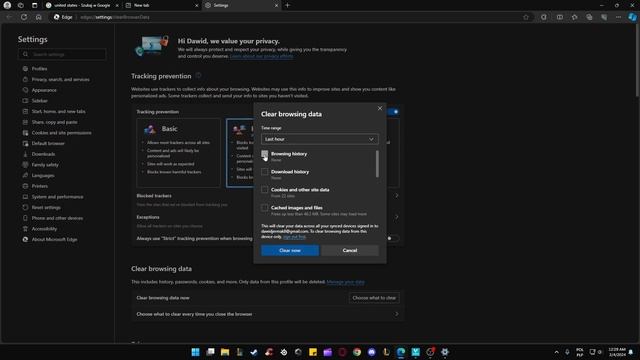This screenshot has height=360, width=640.
Task: Click the Tracking prevention info icon
Action: 198,76
